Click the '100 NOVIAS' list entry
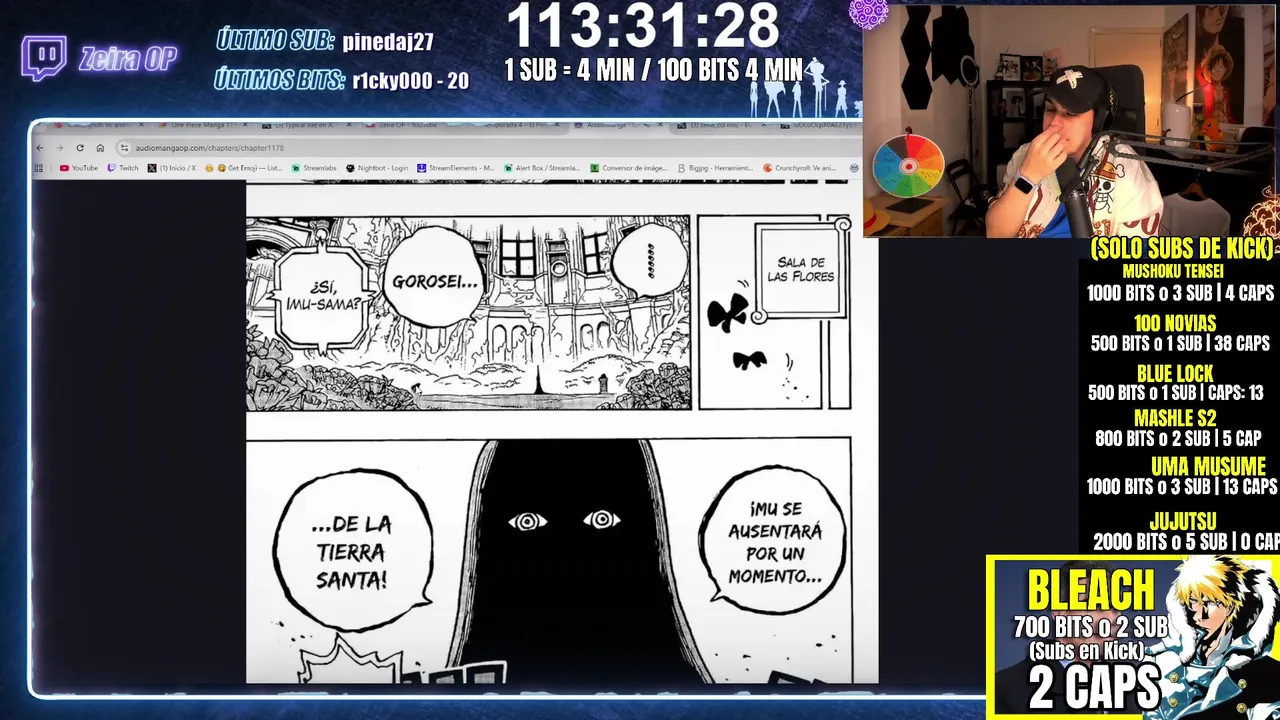This screenshot has width=1280, height=720. click(x=1175, y=323)
